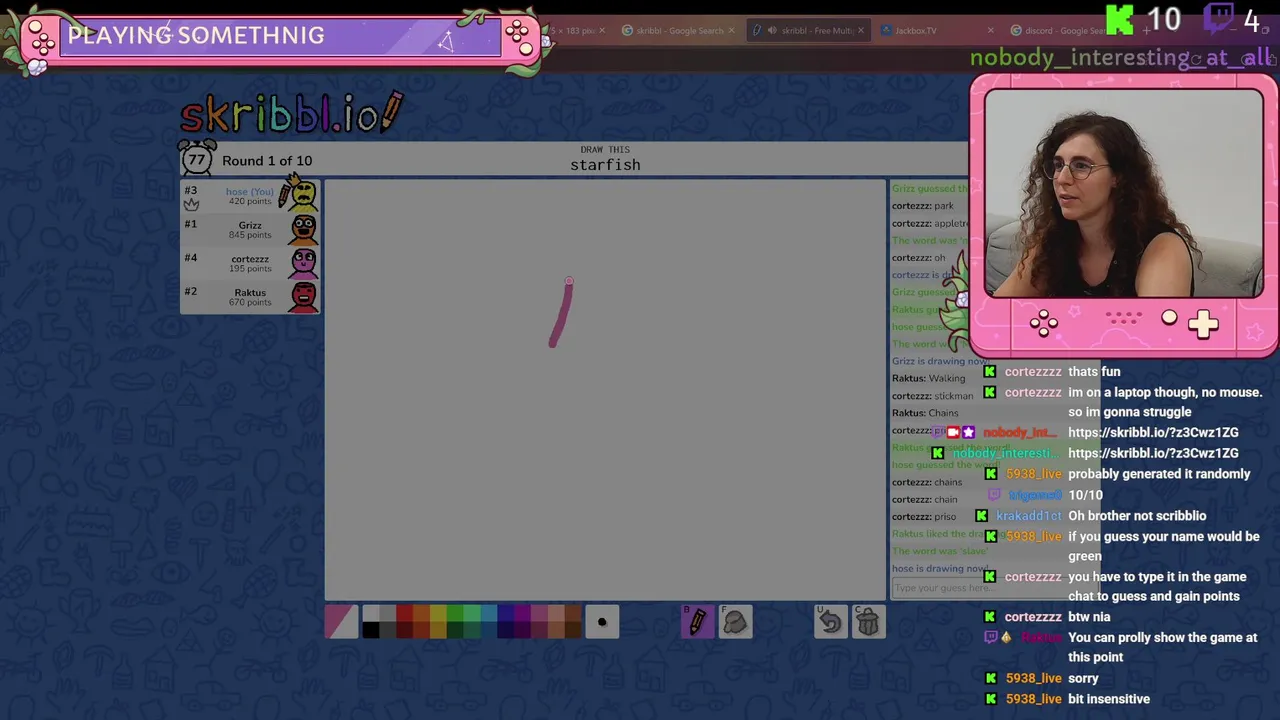Image resolution: width=1280 pixels, height=720 pixels.
Task: Pick the black color swatch
Action: pyautogui.click(x=371, y=630)
